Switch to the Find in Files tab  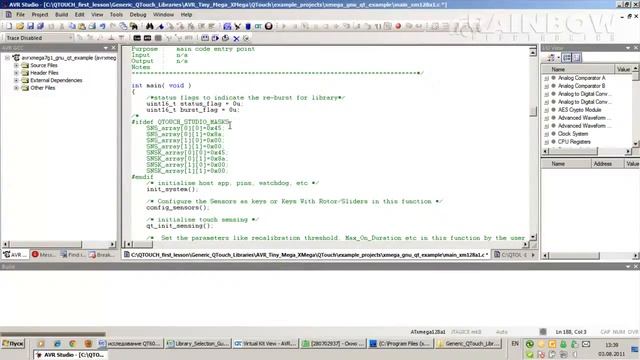(x=72, y=255)
